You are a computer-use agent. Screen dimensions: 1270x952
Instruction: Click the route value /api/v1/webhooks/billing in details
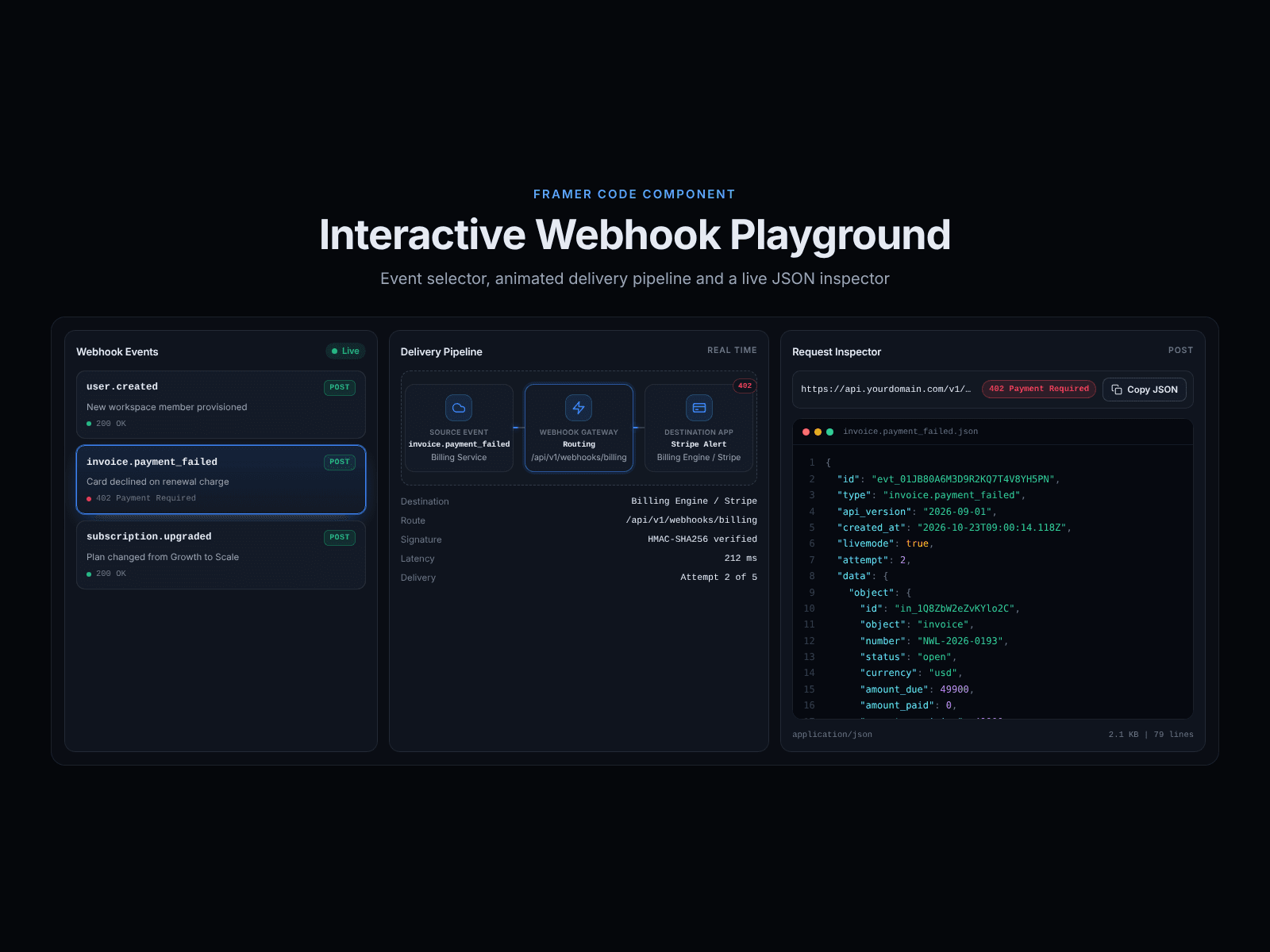(x=691, y=520)
